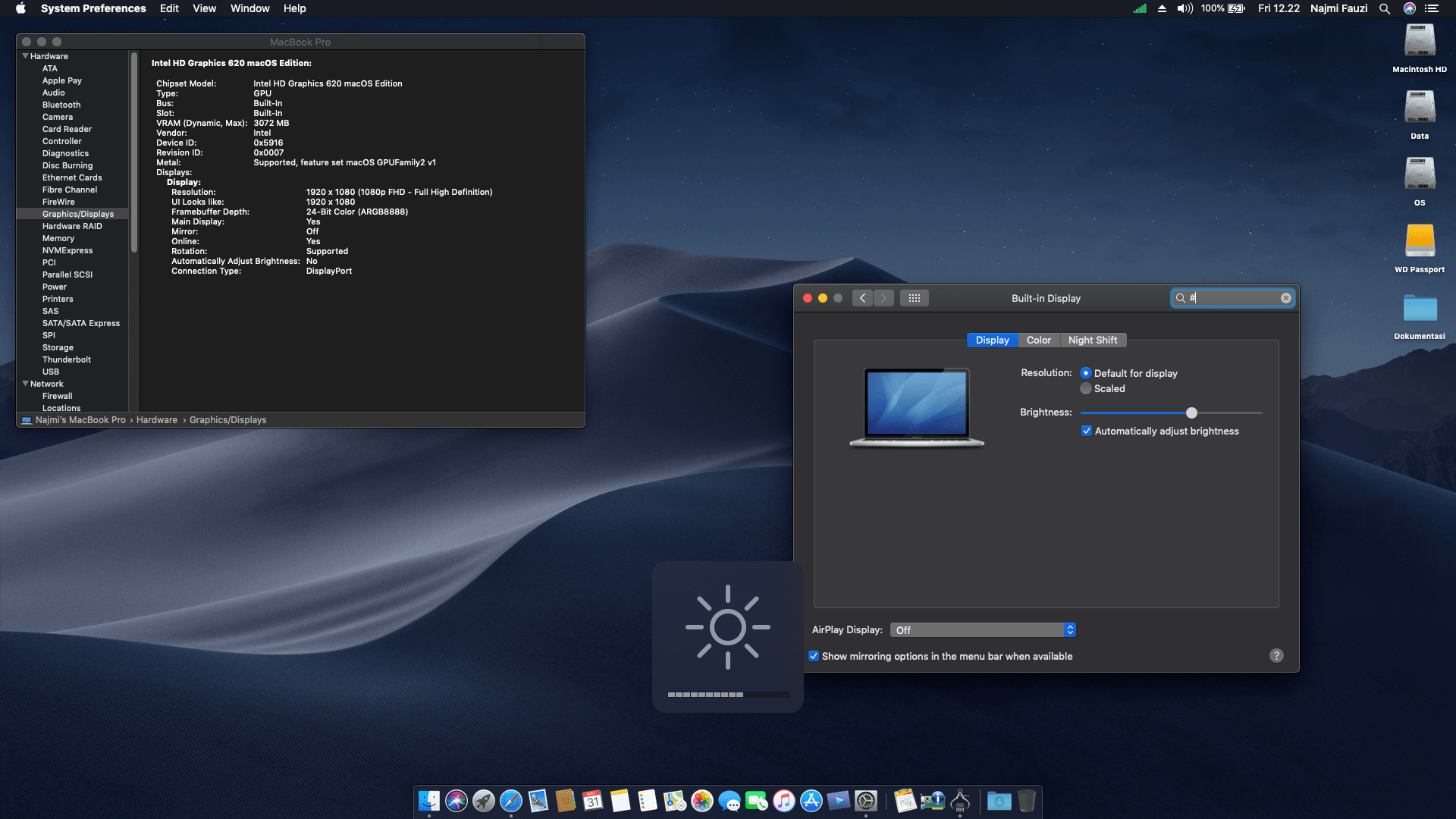Collapse the Network tree section
The height and width of the screenshot is (819, 1456).
point(25,384)
